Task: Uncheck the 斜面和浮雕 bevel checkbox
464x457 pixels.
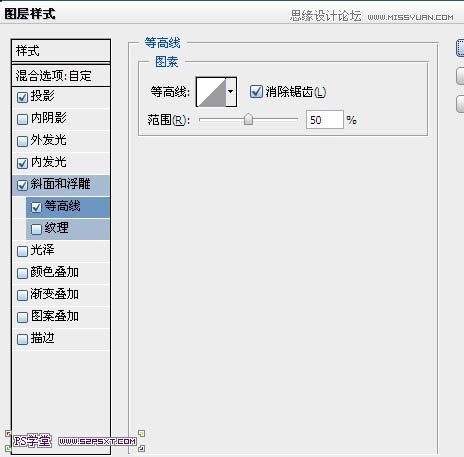Action: tap(22, 185)
